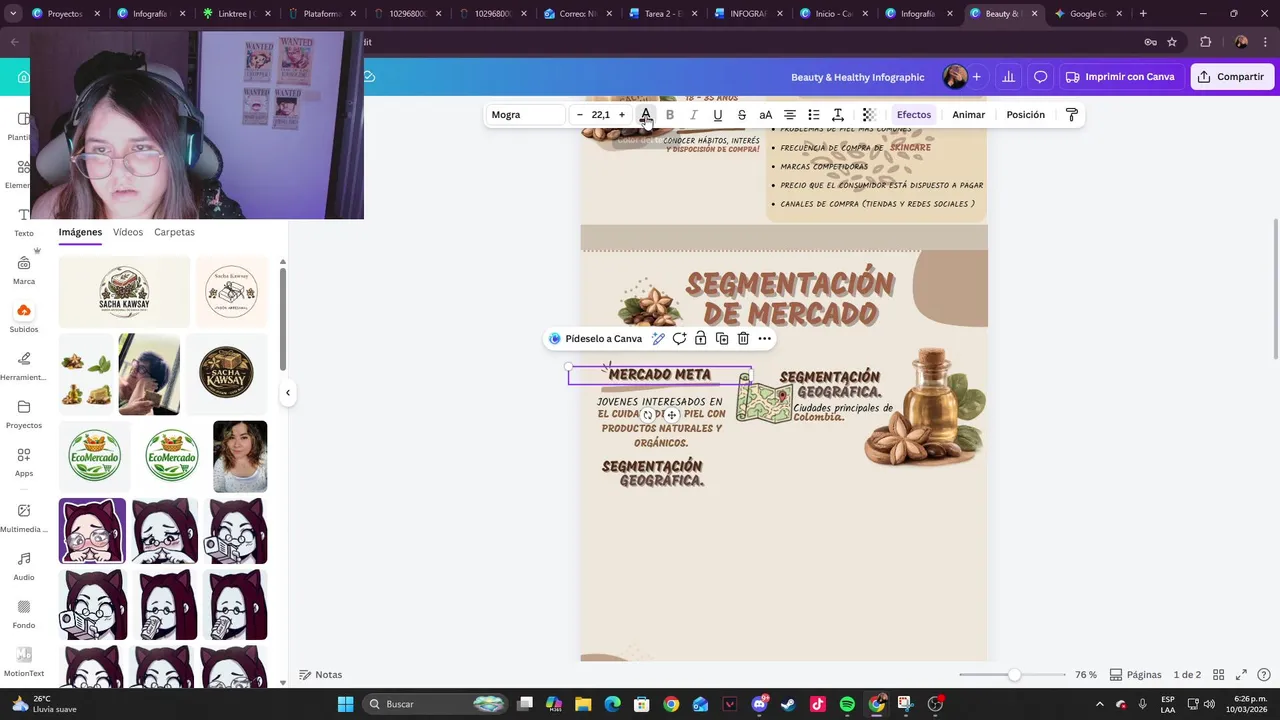Open the transparency checkerboard control
Screen dimensions: 1280x720
click(x=869, y=115)
